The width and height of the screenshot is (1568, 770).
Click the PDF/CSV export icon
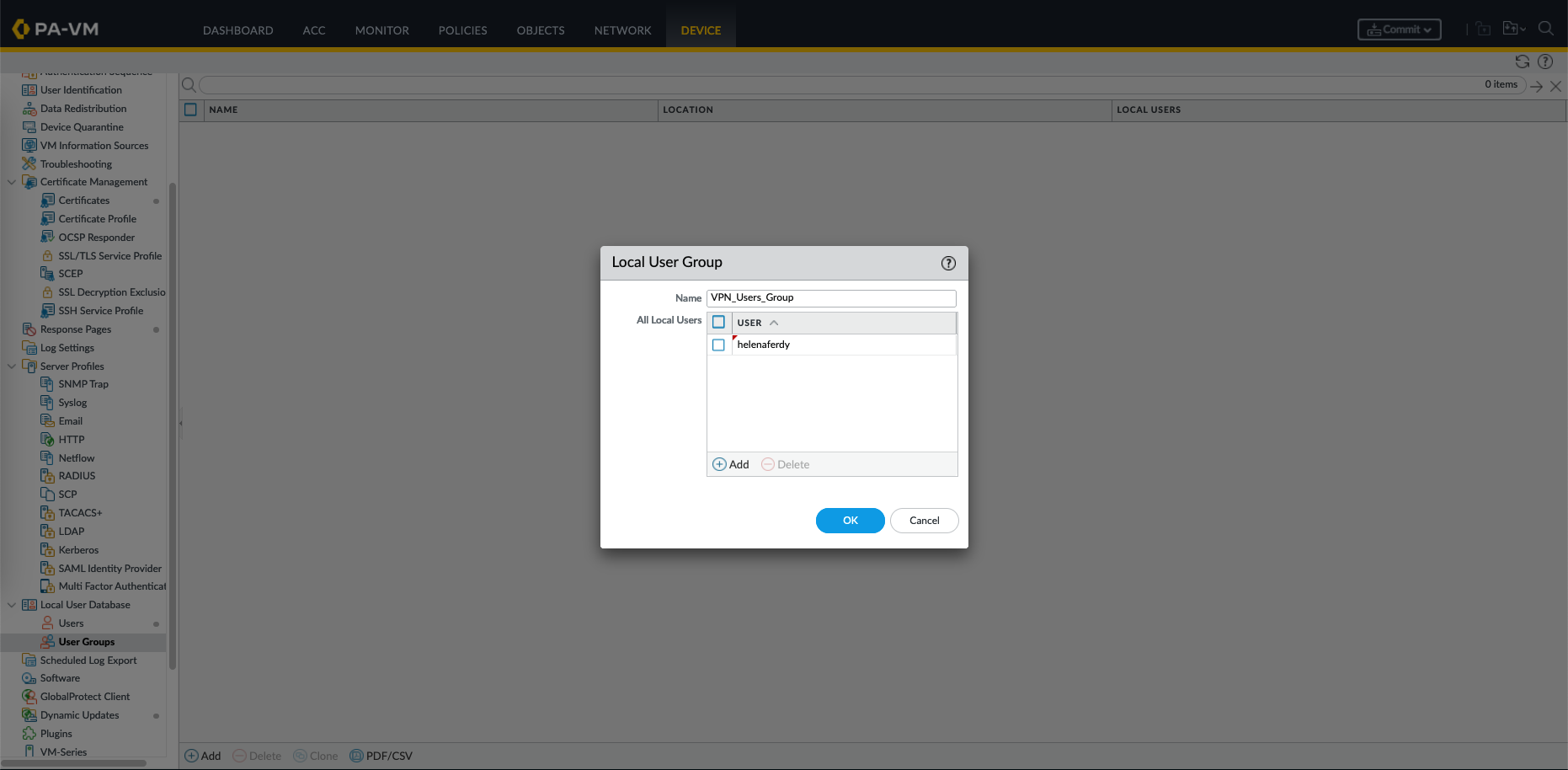tap(356, 756)
